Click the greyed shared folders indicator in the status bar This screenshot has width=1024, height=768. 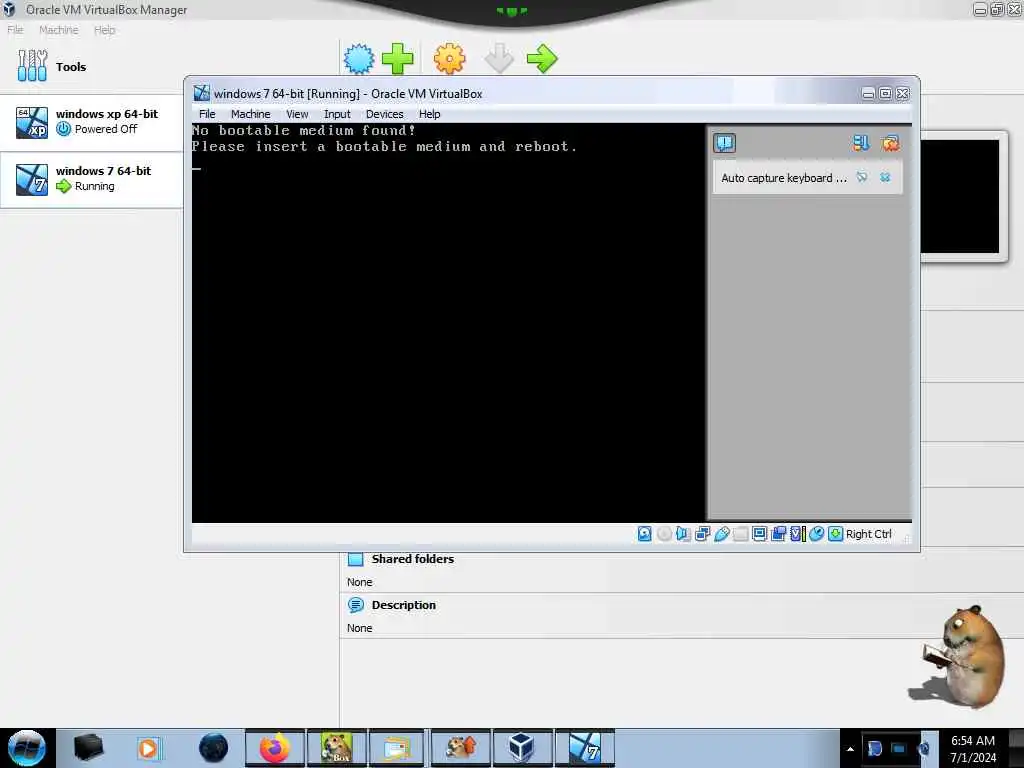741,534
